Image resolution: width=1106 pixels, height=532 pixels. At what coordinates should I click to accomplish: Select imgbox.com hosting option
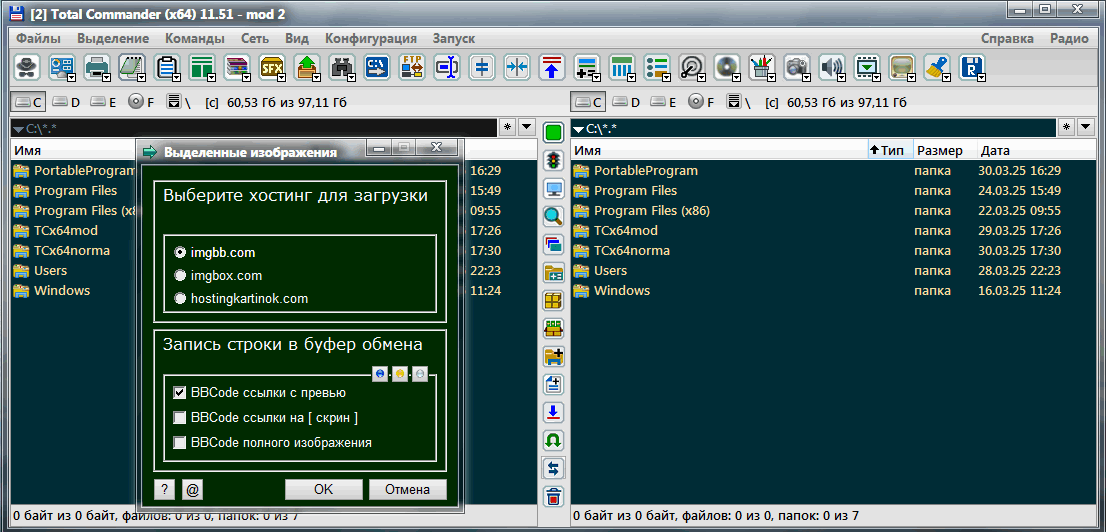218,275
